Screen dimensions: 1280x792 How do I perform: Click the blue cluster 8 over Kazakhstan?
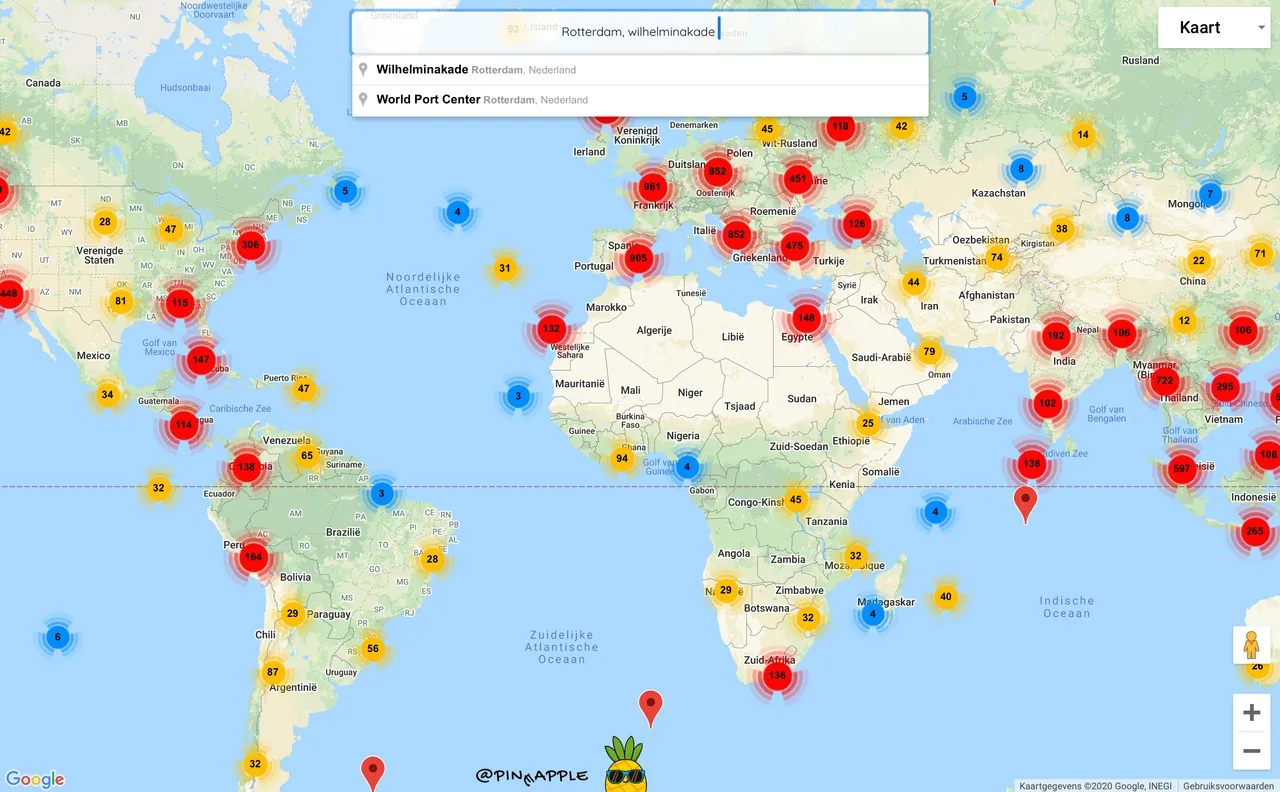tap(1021, 169)
